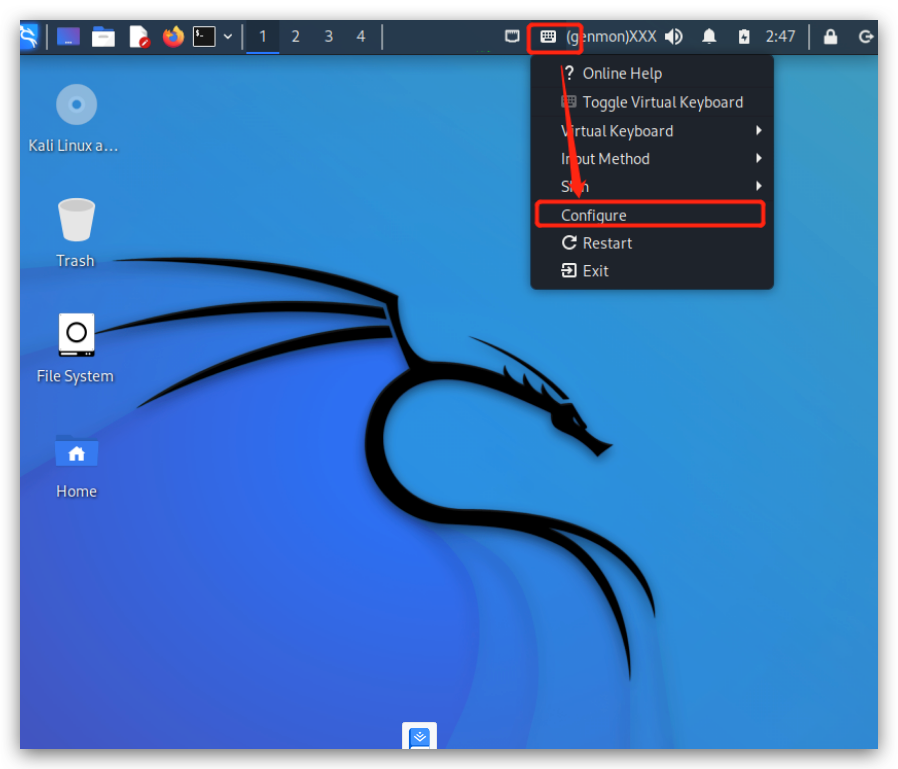898x769 pixels.
Task: Launch Firefox from the top panel
Action: click(173, 37)
